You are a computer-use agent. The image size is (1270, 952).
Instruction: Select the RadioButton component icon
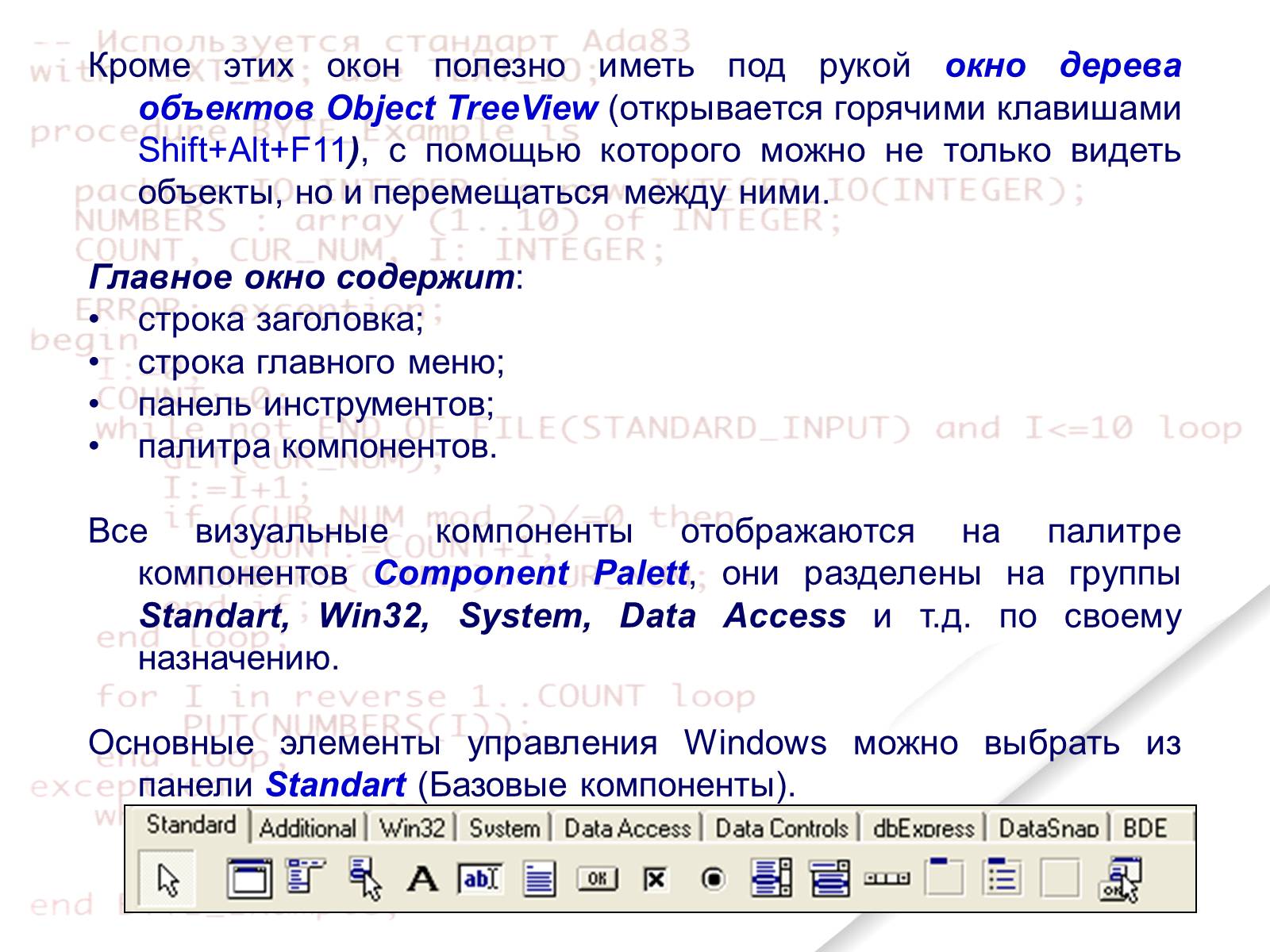pyautogui.click(x=714, y=879)
